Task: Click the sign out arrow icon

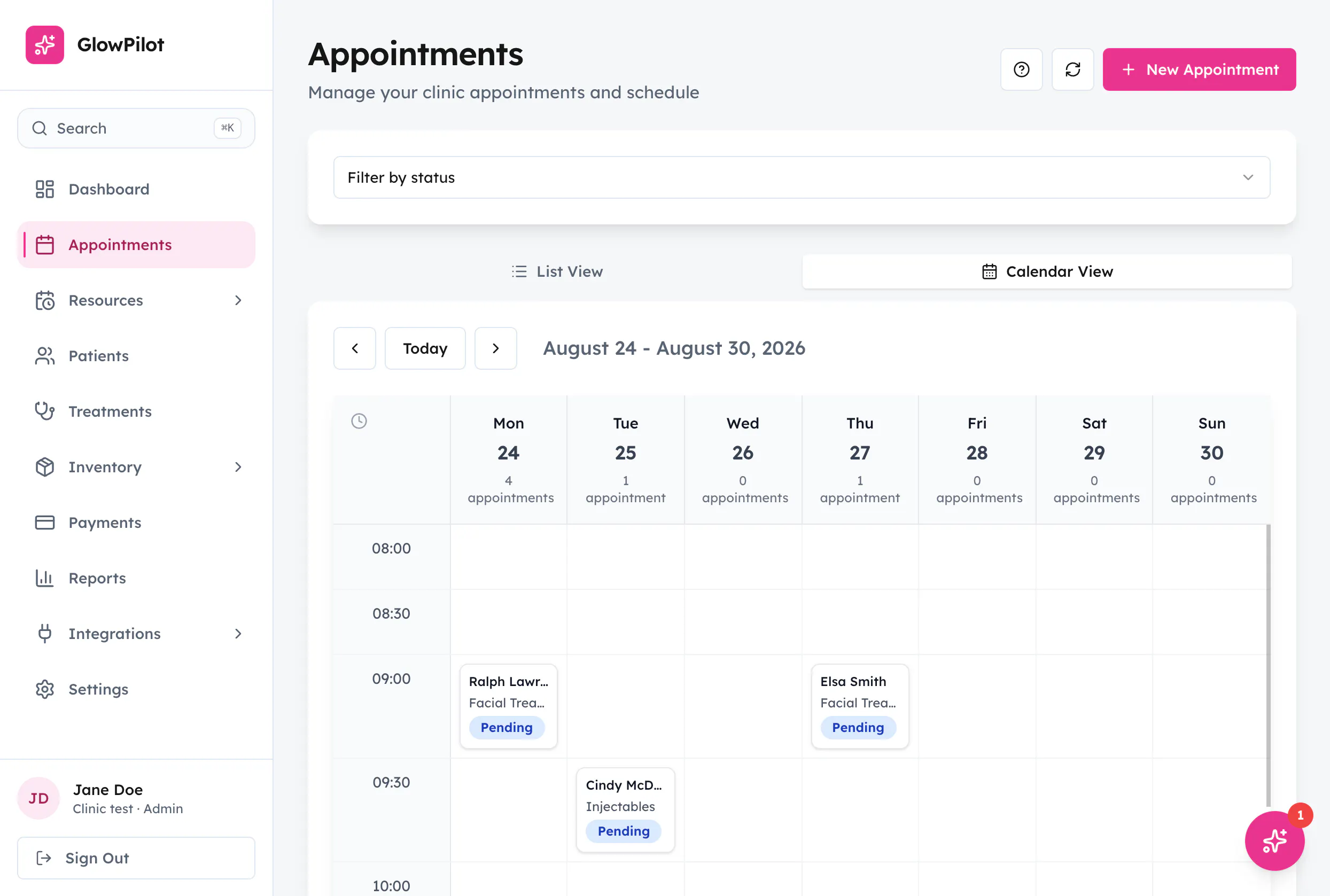Action: pos(44,858)
